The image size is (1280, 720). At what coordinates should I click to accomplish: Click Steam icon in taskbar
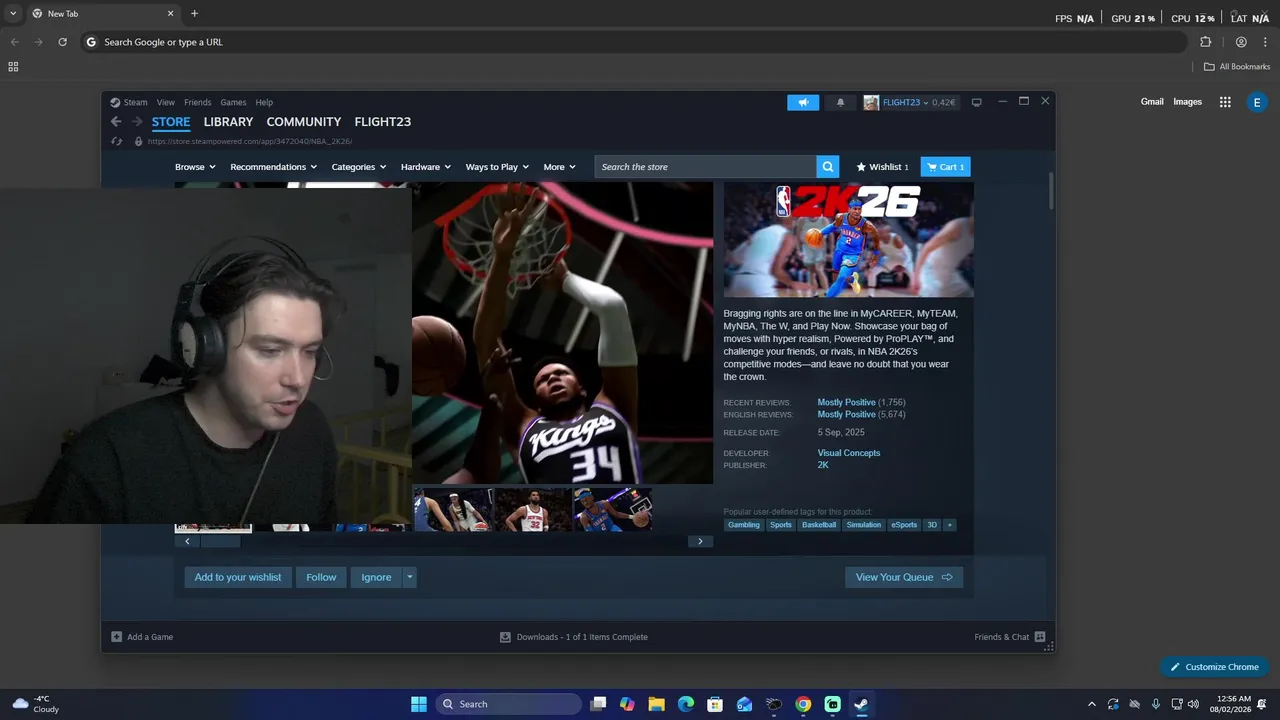[x=861, y=704]
